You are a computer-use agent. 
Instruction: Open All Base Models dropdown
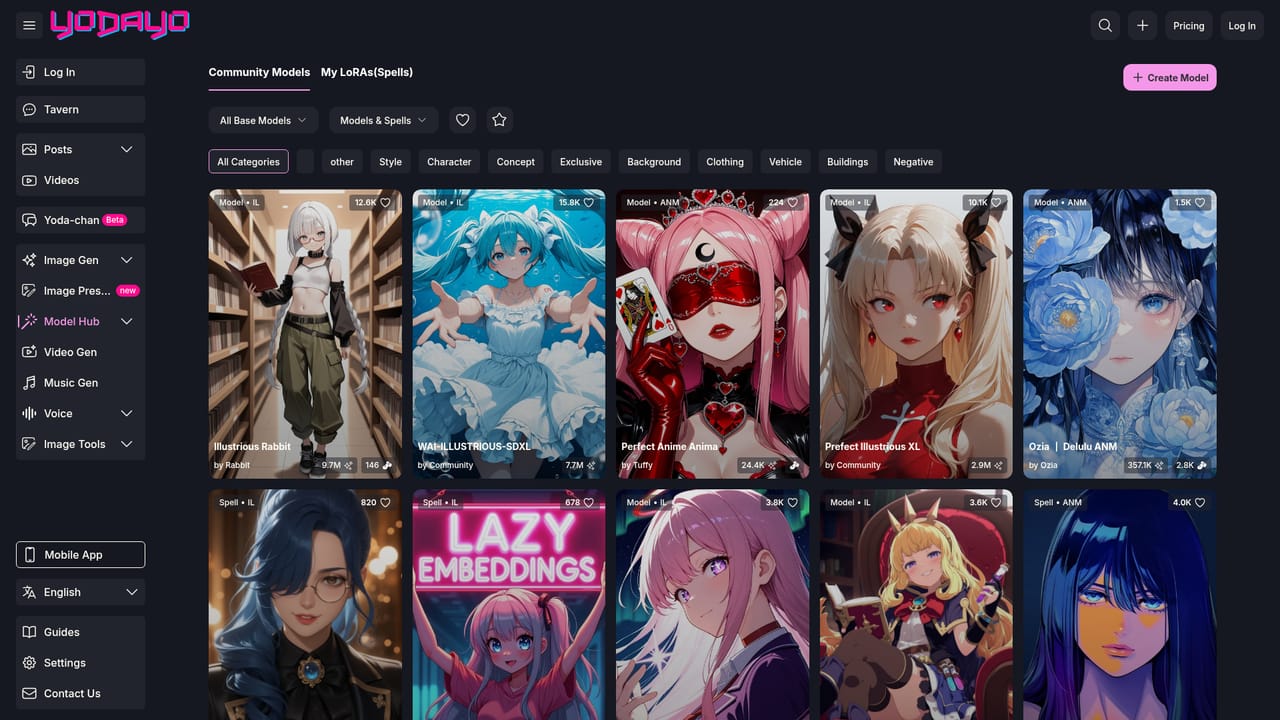coord(264,120)
